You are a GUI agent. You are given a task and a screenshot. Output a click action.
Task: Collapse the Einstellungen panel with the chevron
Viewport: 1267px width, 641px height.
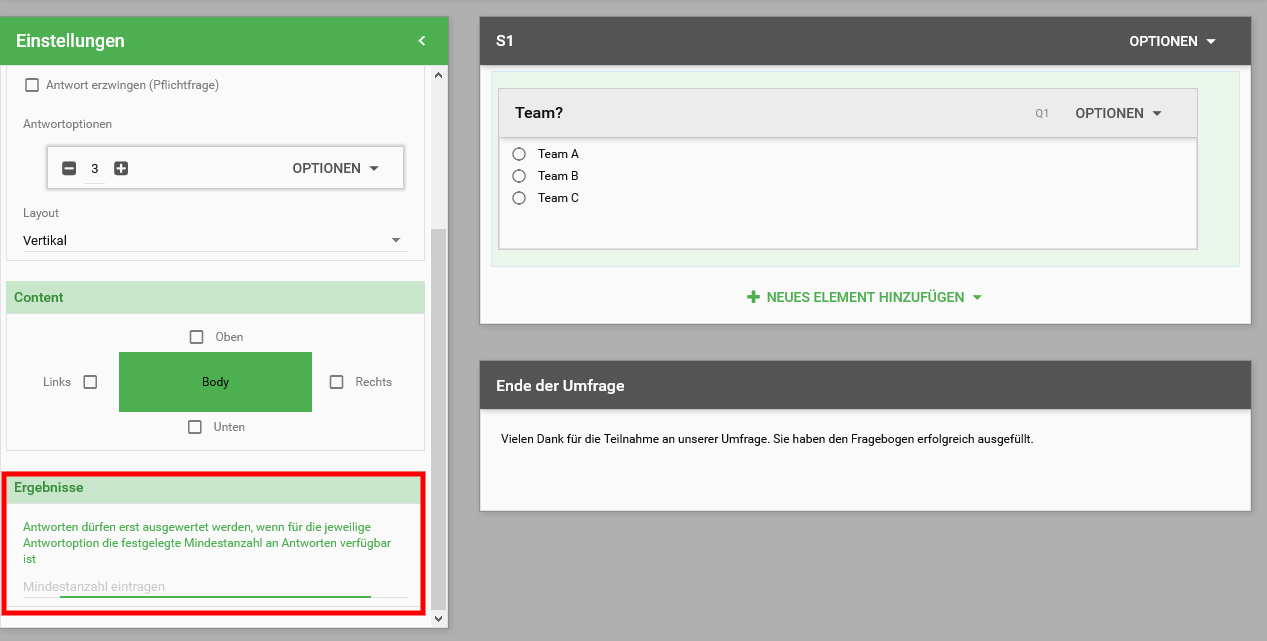coord(422,41)
